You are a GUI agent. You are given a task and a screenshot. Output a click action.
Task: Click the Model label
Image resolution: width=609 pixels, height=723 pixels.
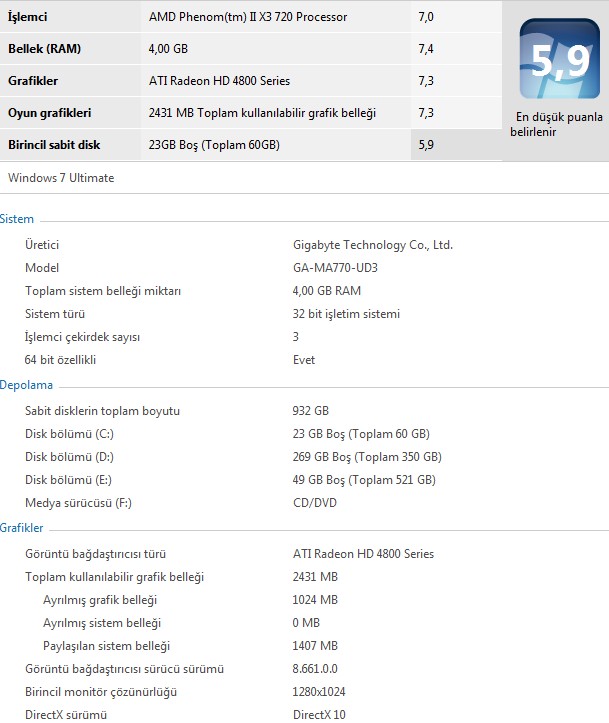coord(42,267)
